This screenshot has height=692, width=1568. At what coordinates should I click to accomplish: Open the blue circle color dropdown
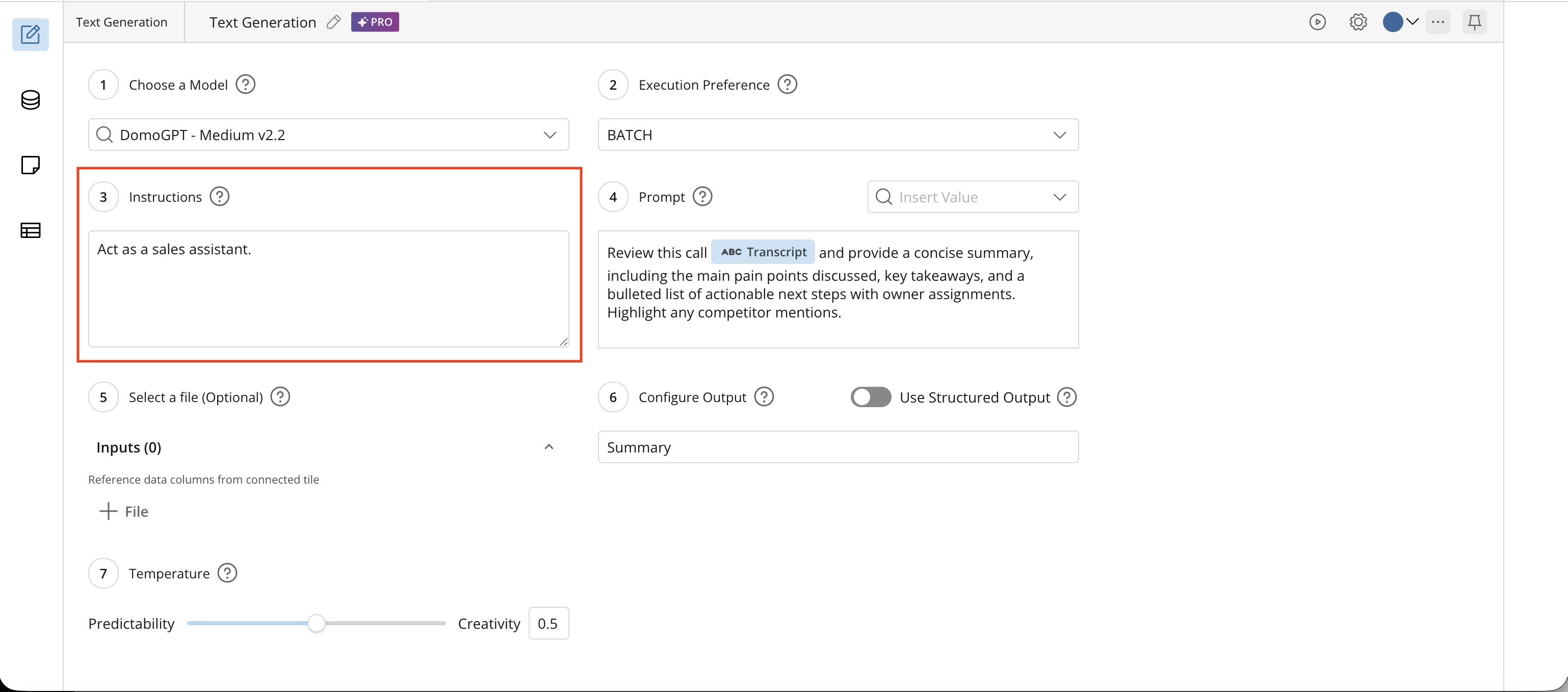coord(1401,22)
